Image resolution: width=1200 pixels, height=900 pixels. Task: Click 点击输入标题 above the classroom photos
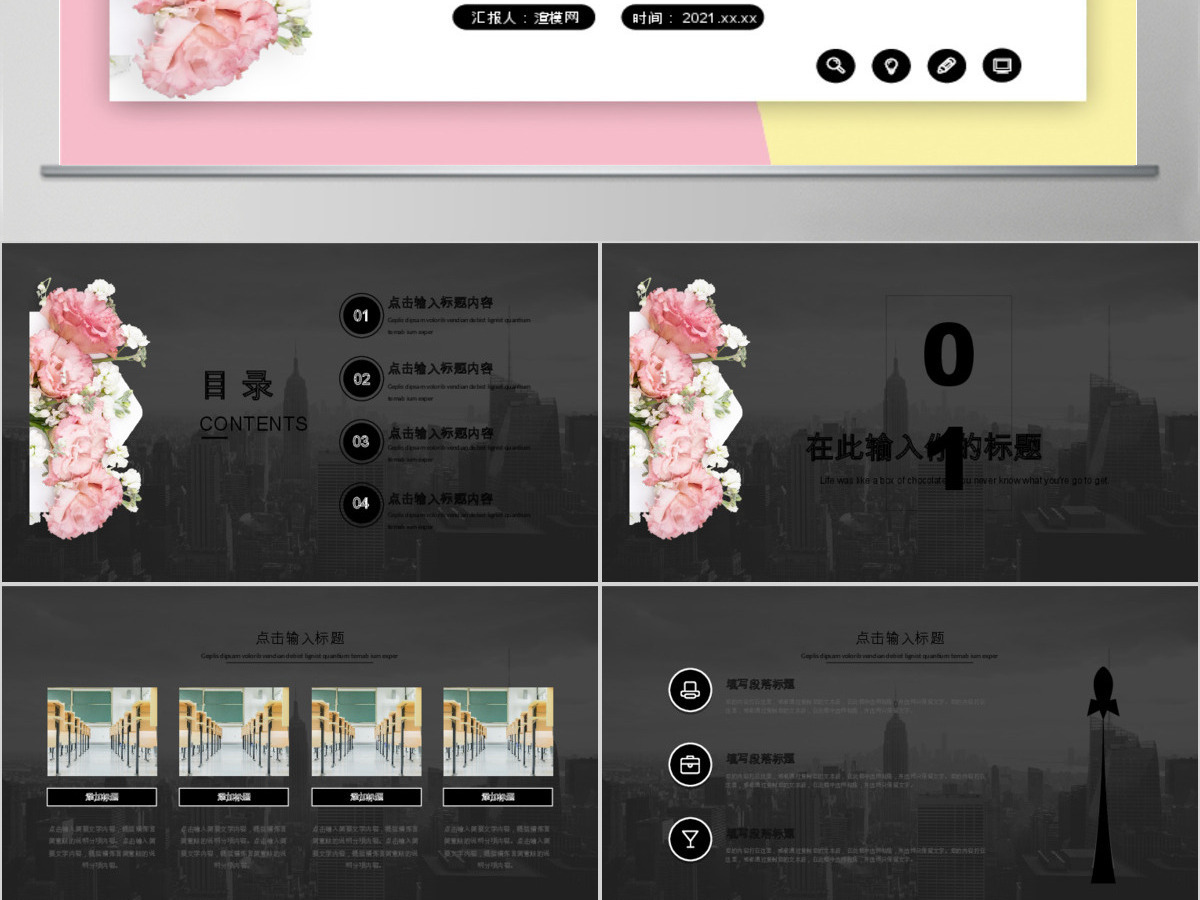(x=300, y=638)
